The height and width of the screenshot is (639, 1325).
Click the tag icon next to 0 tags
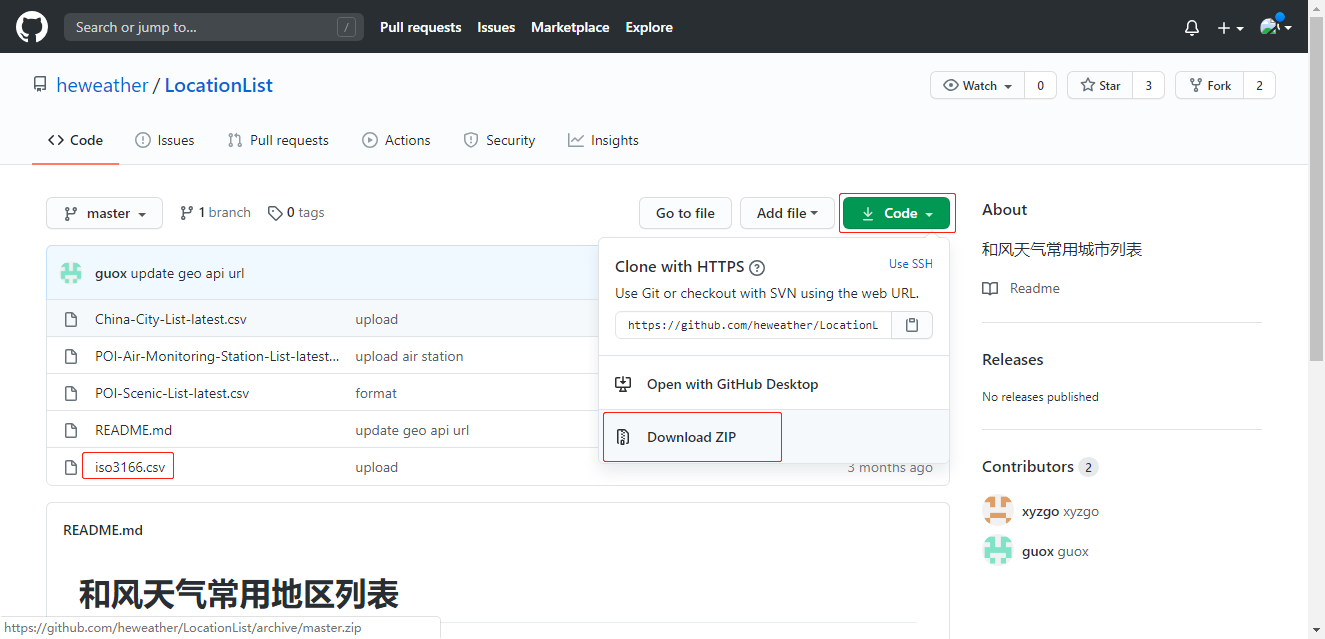pos(274,213)
